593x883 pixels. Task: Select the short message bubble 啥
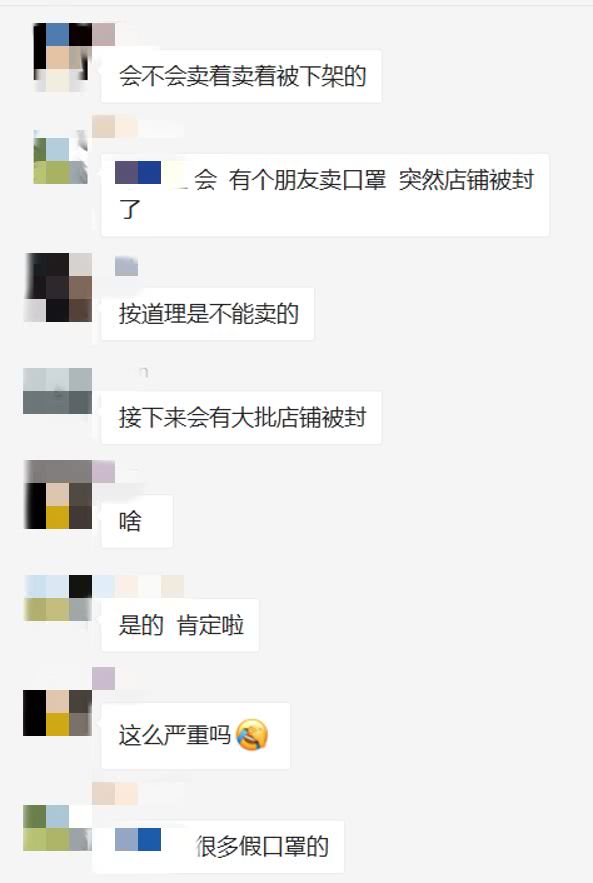pyautogui.click(x=137, y=521)
